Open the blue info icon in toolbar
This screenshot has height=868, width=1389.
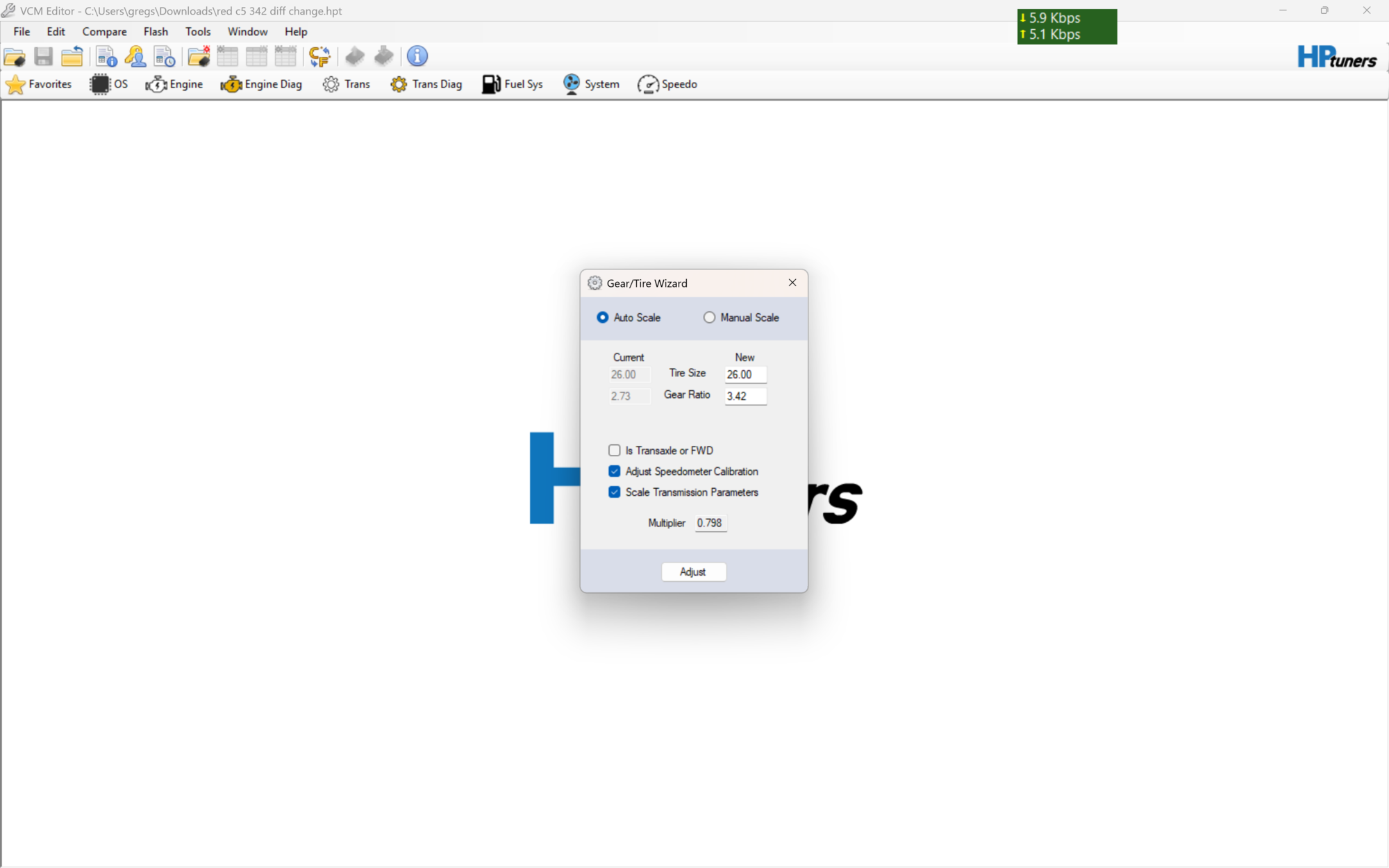tap(417, 56)
